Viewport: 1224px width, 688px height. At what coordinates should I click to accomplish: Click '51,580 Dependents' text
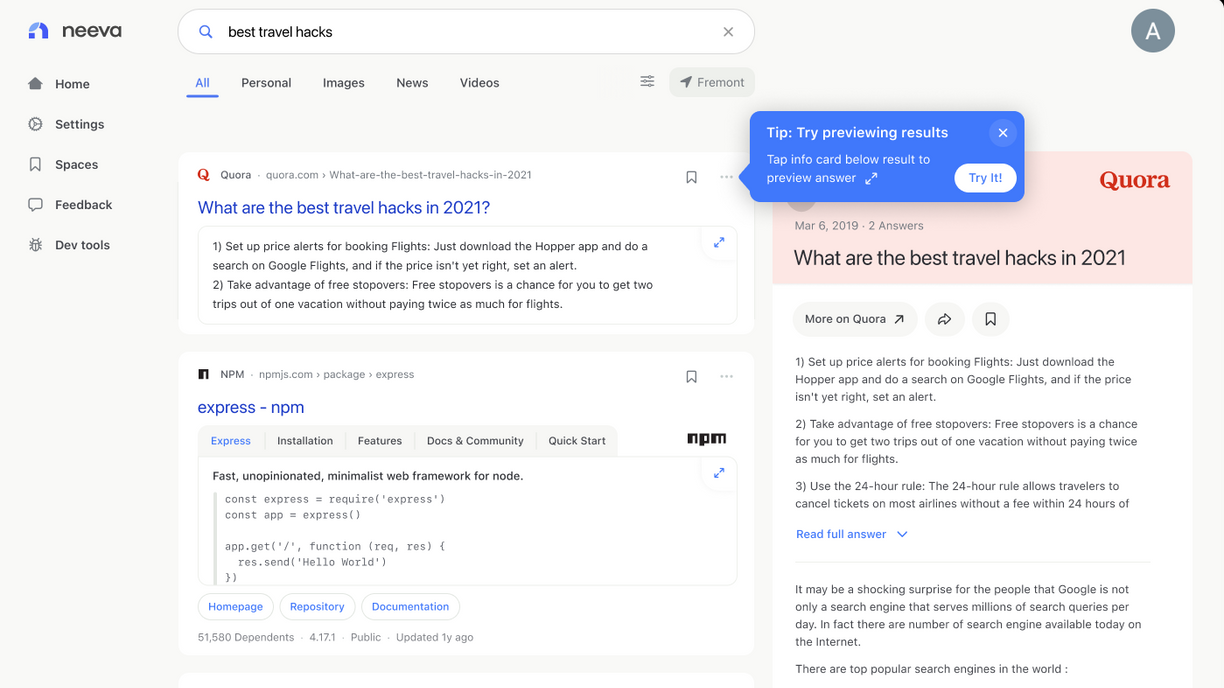point(246,637)
